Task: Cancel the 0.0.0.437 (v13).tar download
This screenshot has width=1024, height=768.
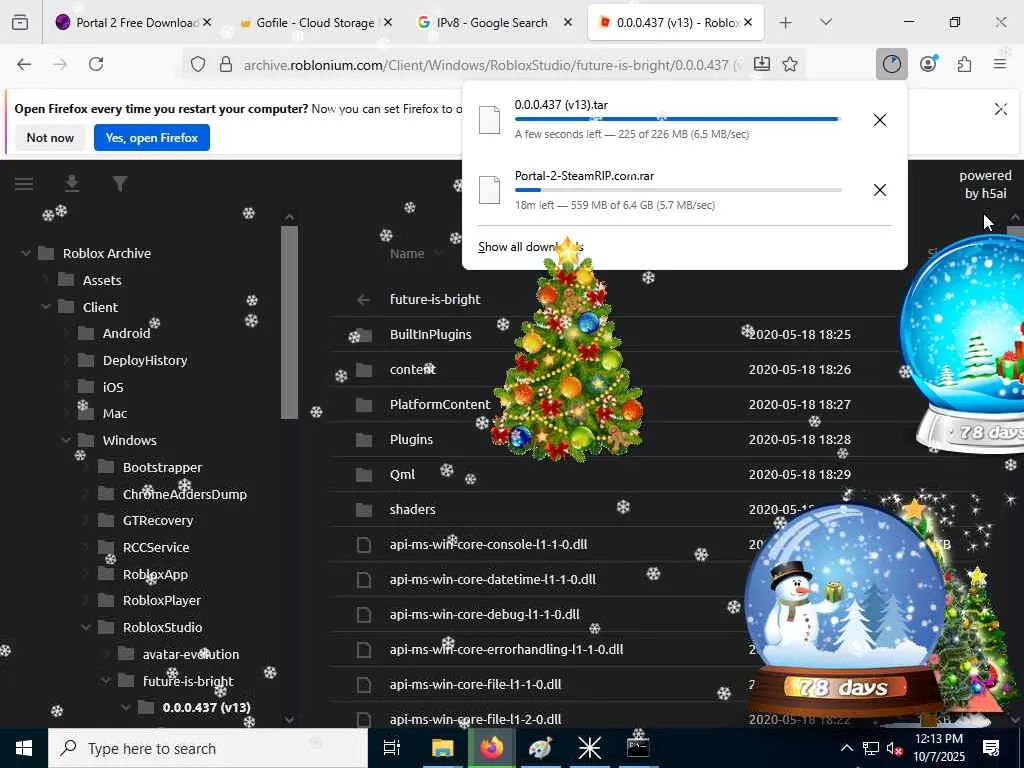Action: pyautogui.click(x=880, y=120)
